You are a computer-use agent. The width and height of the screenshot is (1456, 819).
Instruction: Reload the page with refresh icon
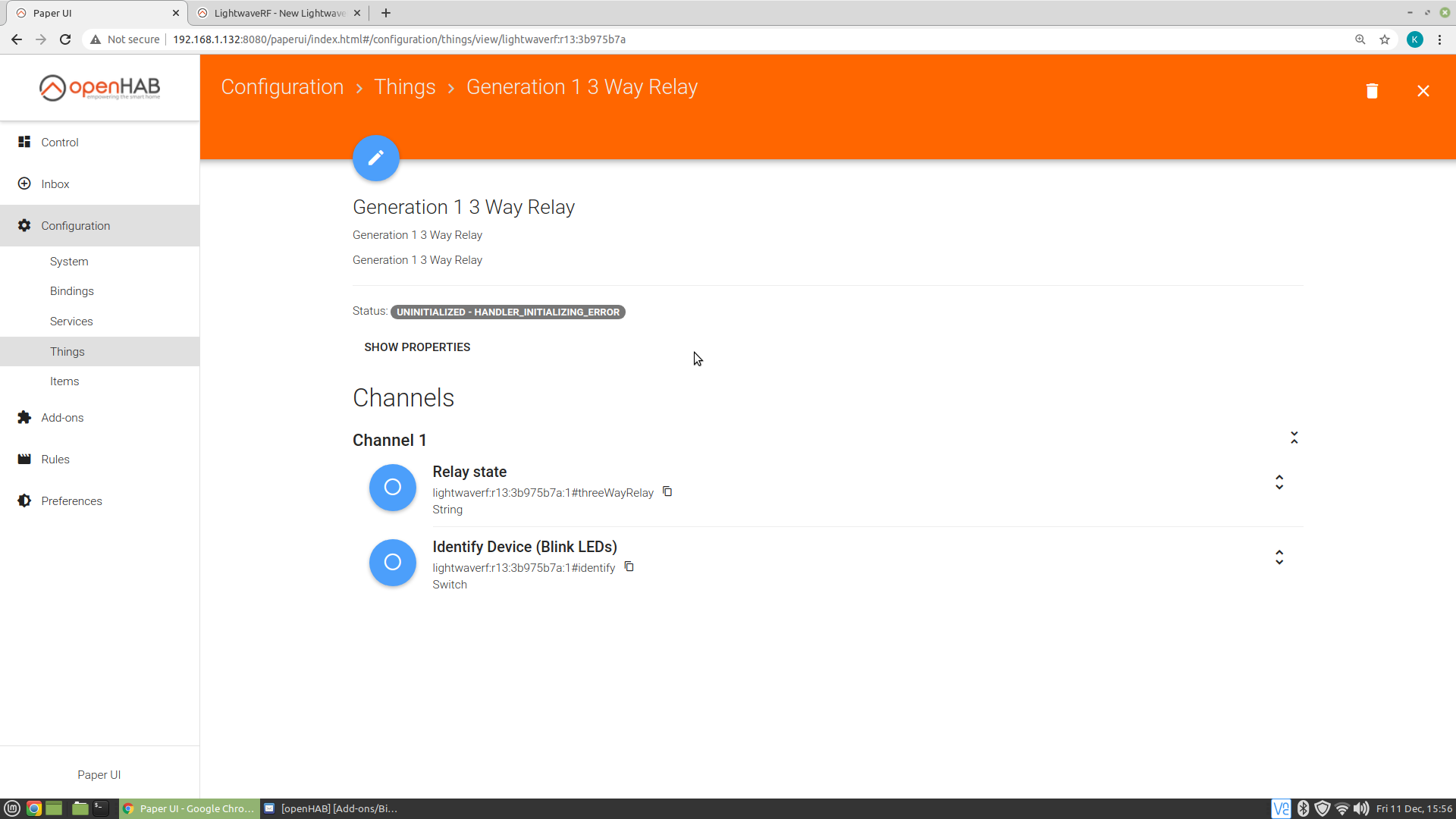pyautogui.click(x=65, y=39)
